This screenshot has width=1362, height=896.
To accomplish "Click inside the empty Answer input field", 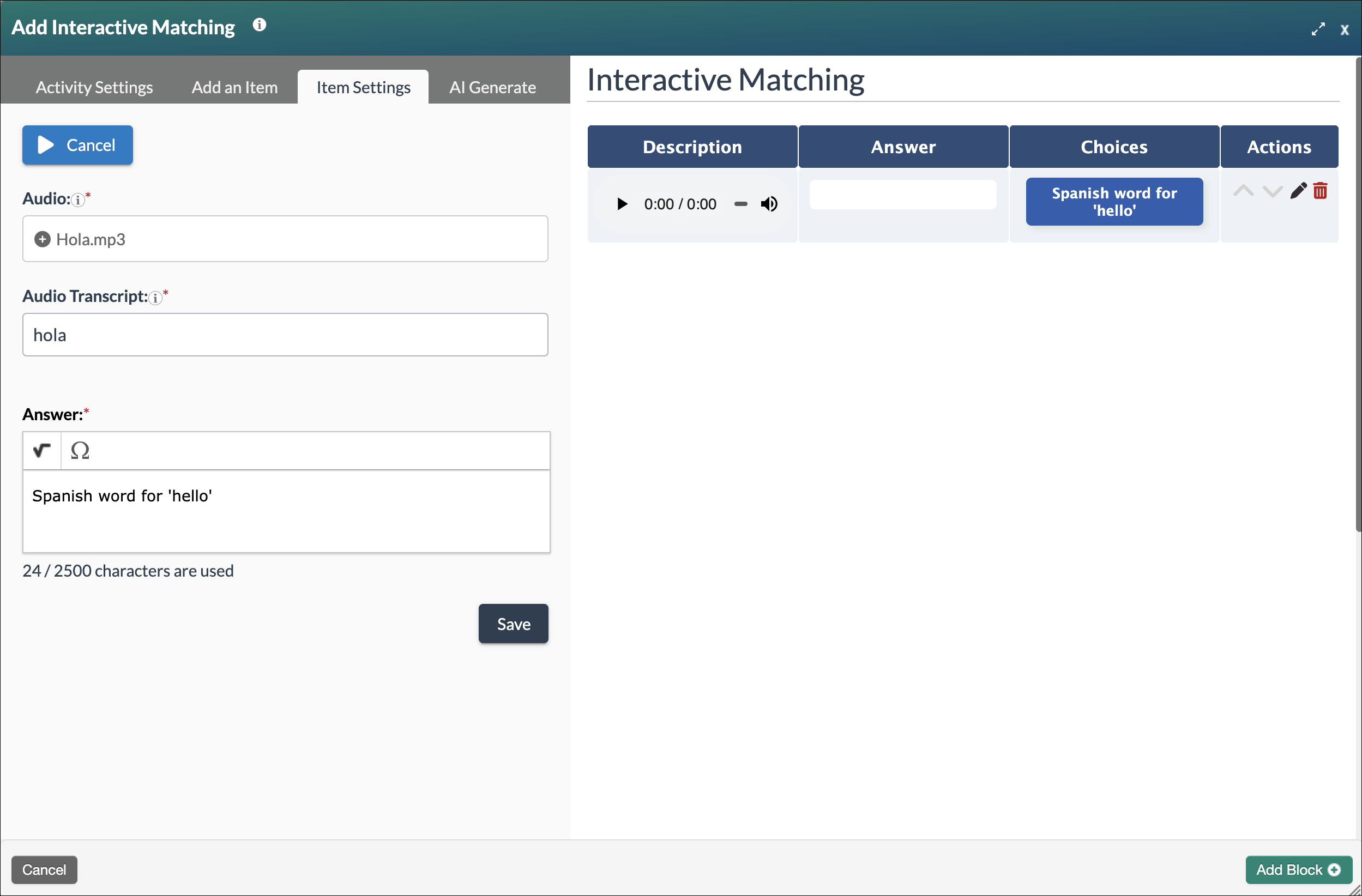I will click(x=902, y=195).
